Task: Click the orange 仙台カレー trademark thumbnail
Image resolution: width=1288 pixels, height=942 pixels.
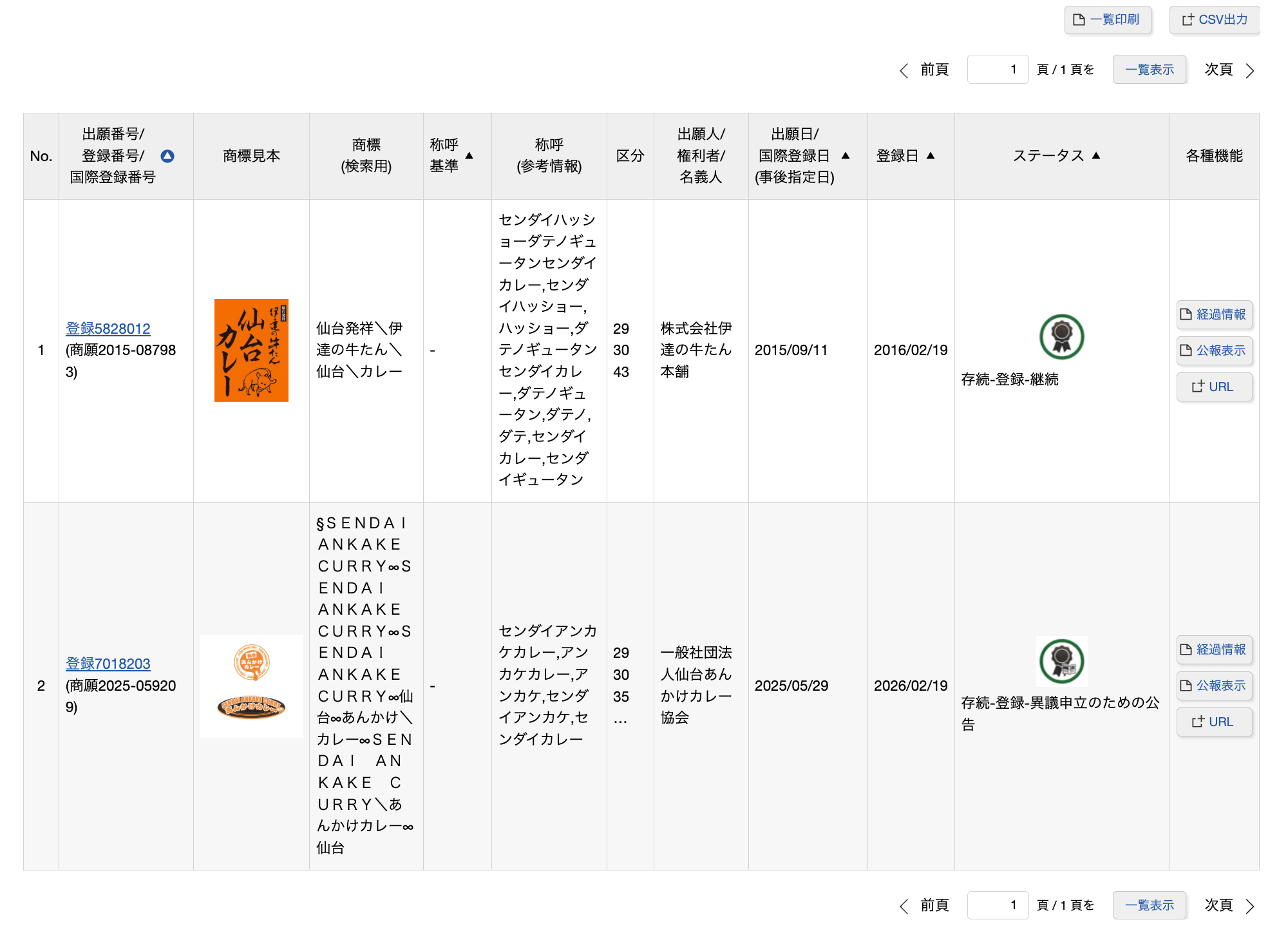Action: [x=251, y=351]
